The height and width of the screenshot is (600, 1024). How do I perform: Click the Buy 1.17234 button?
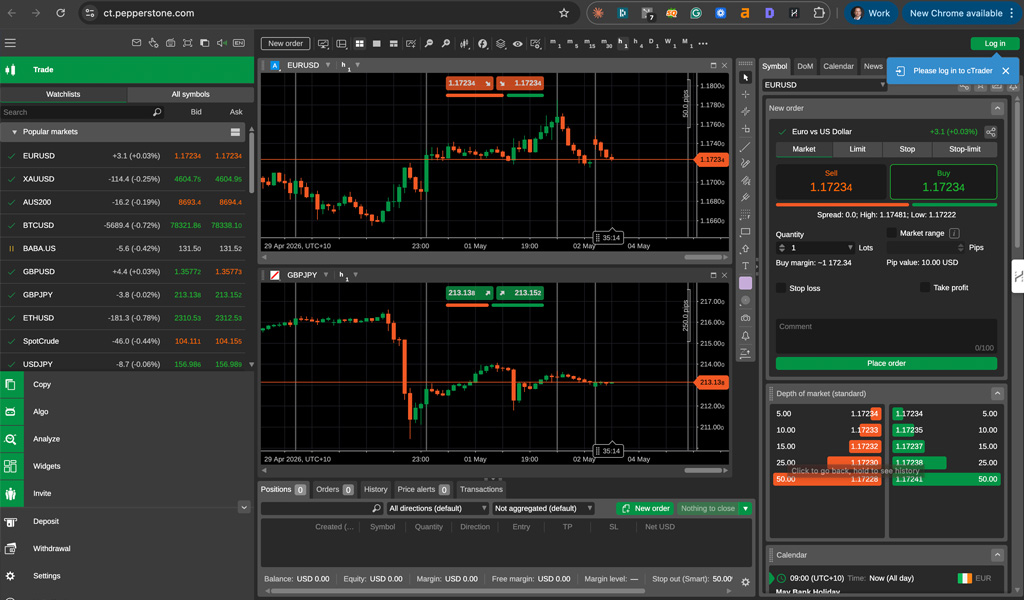pyautogui.click(x=943, y=182)
